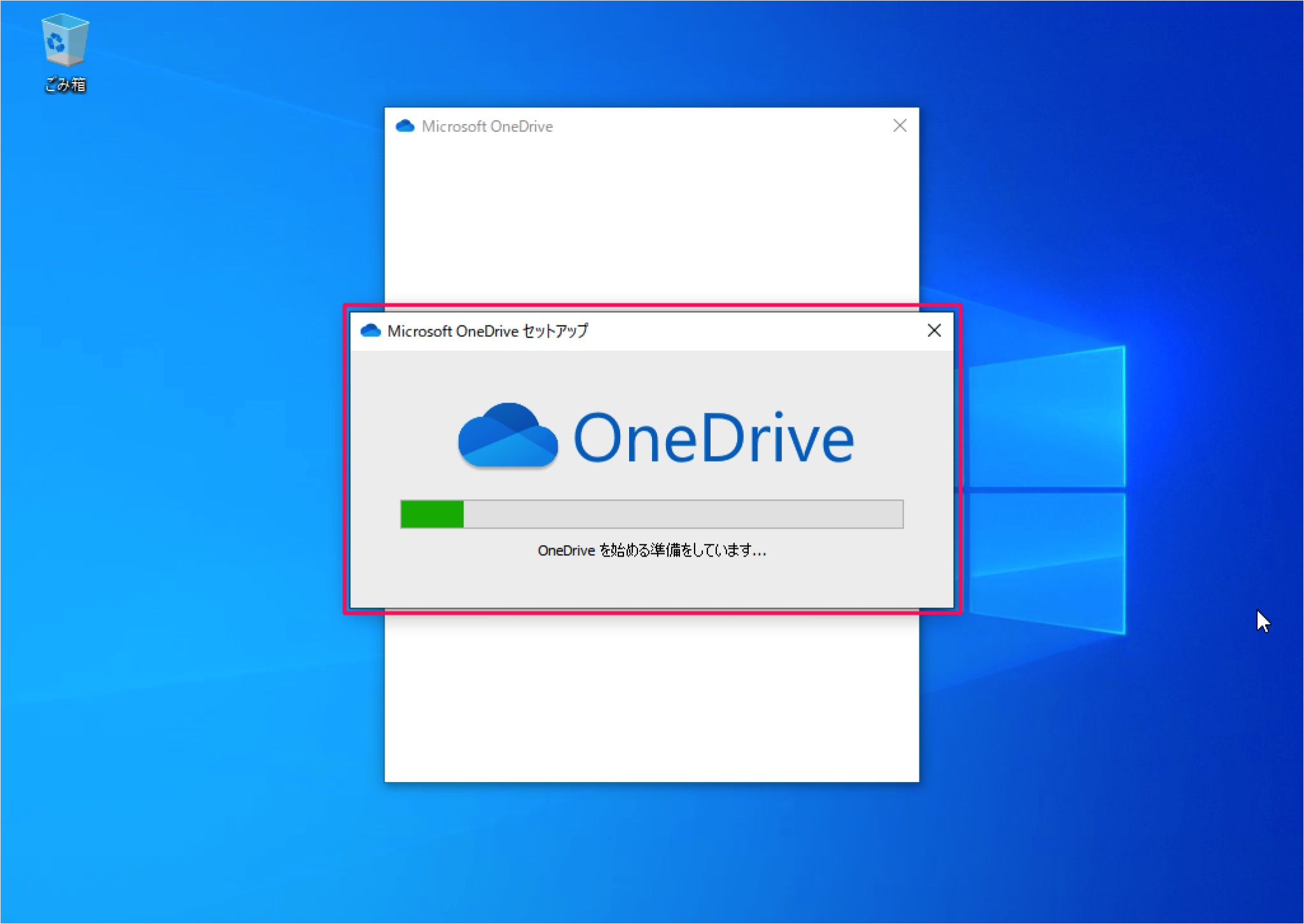The image size is (1304, 924).
Task: Click the 'ごみ箱' label under the desktop icon
Action: click(65, 85)
